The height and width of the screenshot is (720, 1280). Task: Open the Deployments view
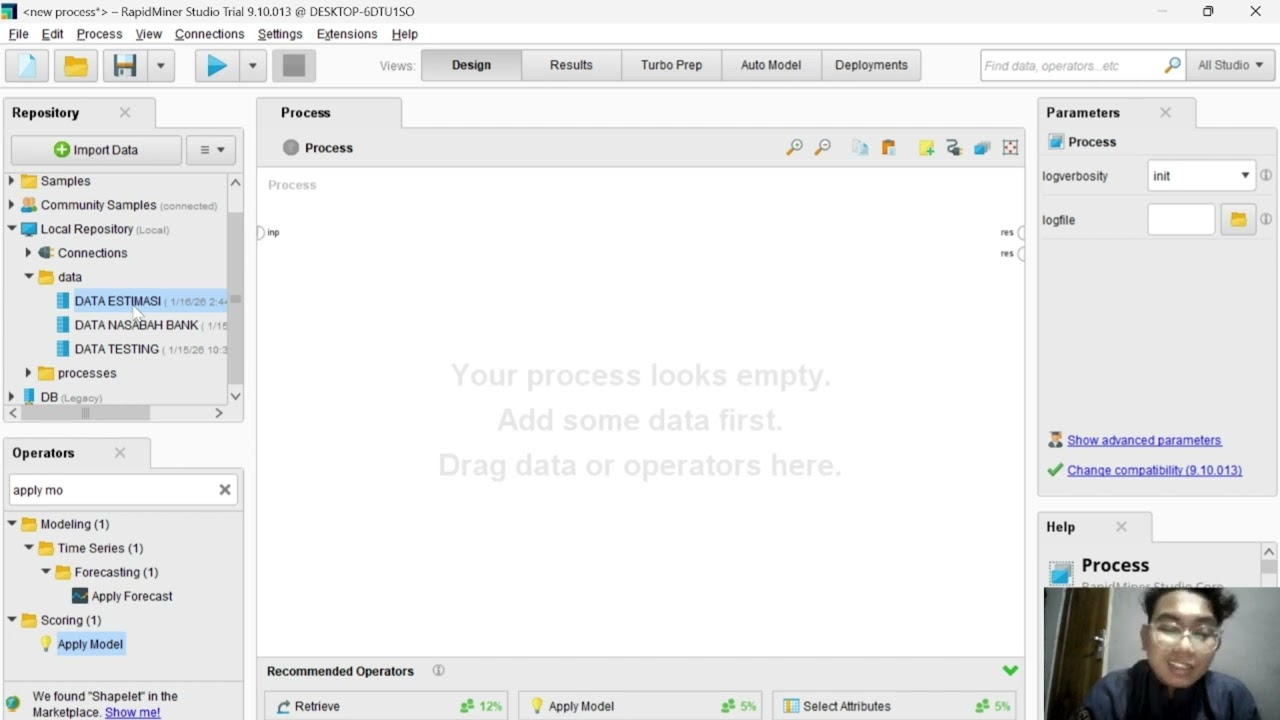point(871,65)
